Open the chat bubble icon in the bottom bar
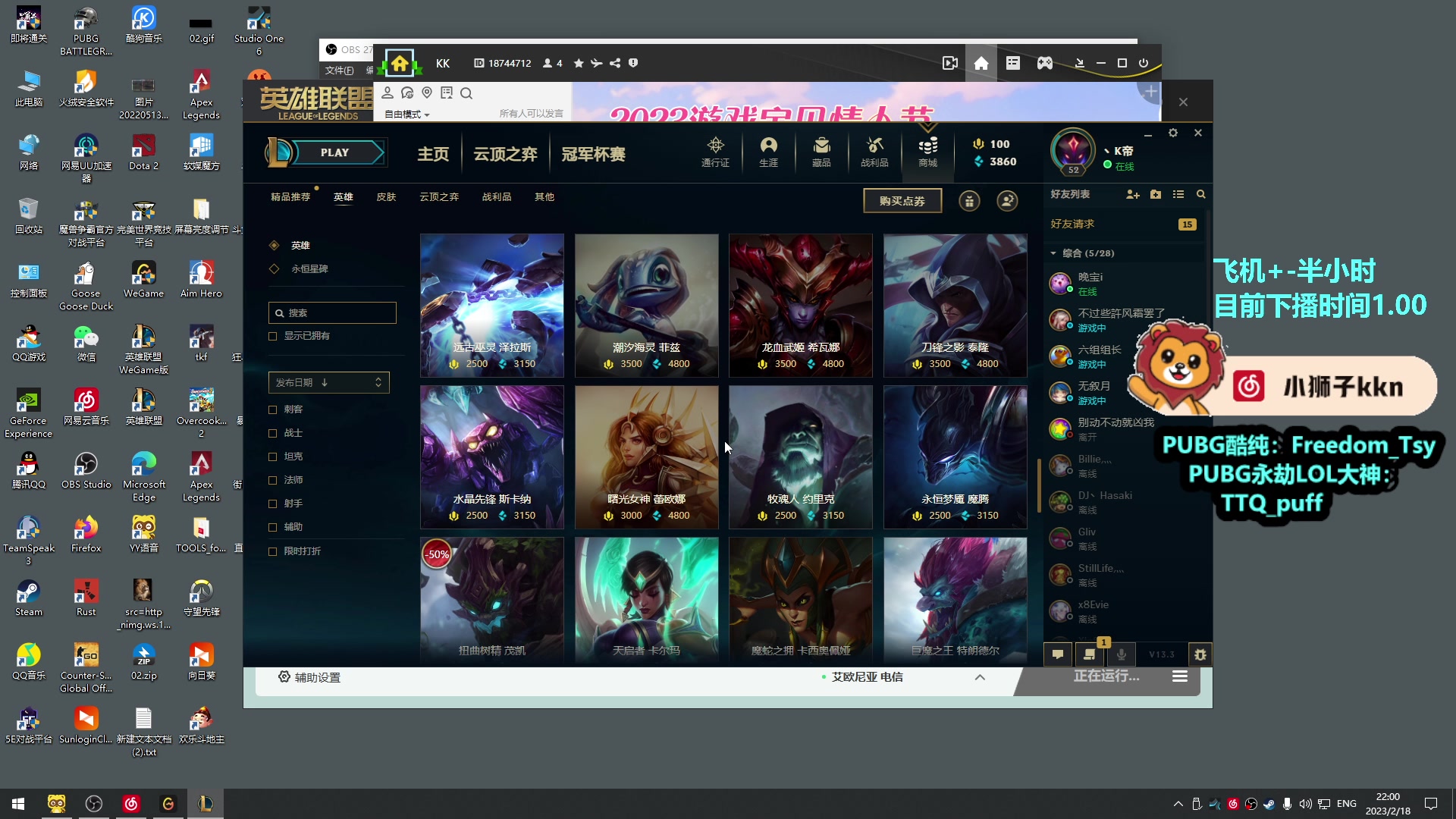1456x819 pixels. point(1058,654)
